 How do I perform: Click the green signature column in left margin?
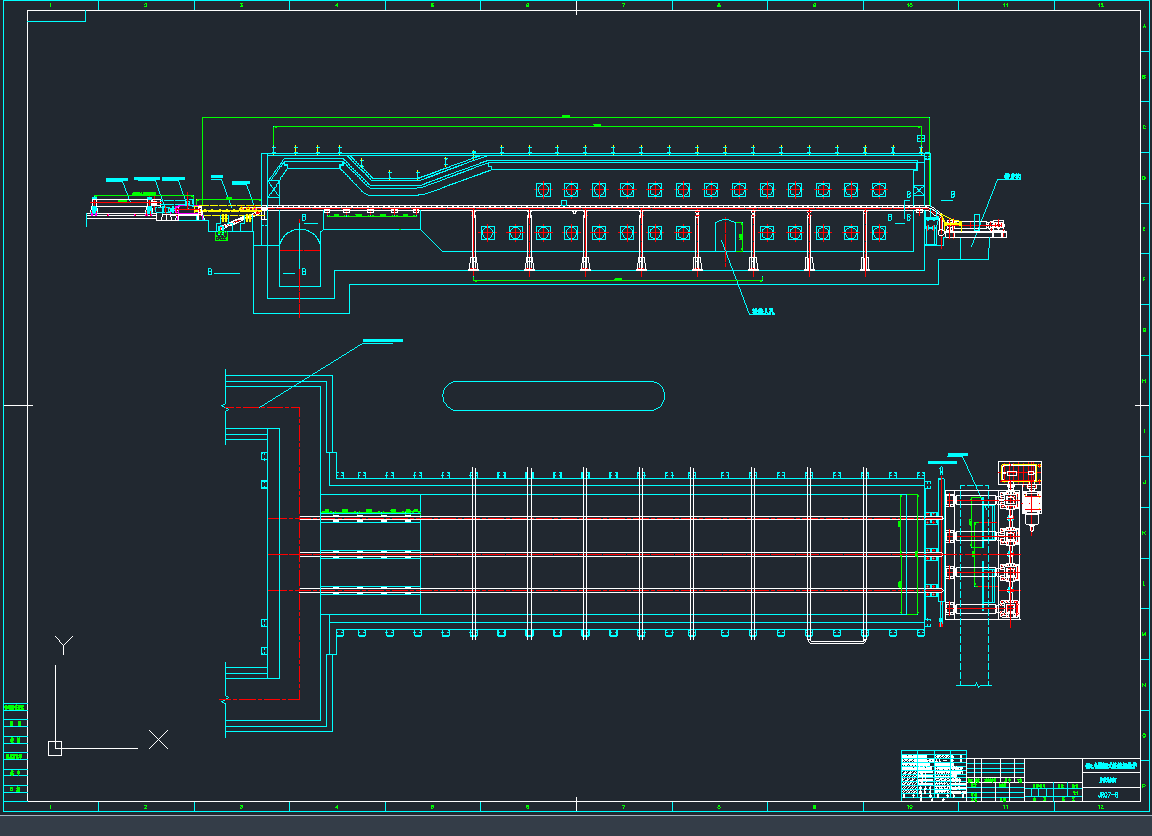15,750
